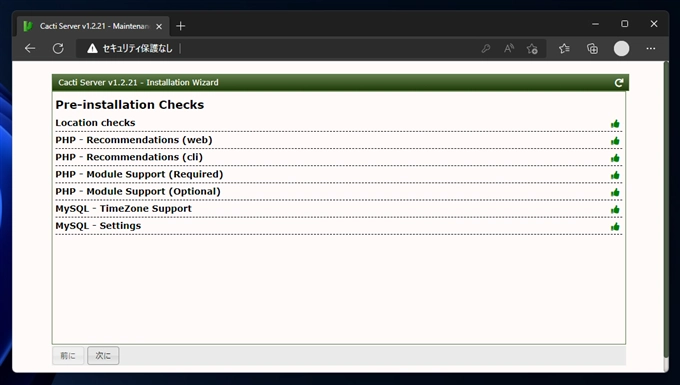Viewport: 680px width, 385px height.
Task: Click thumbs-up icon for MySQL Settings
Action: (615, 227)
